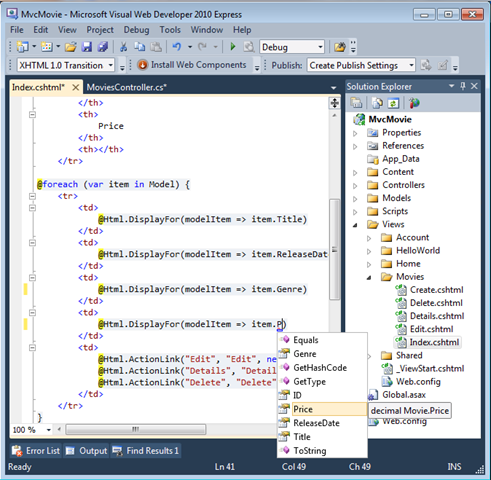Screen dimensions: 491x480
Task: Click Refresh icon in Solution Explorer toolbar
Action: coord(393,103)
